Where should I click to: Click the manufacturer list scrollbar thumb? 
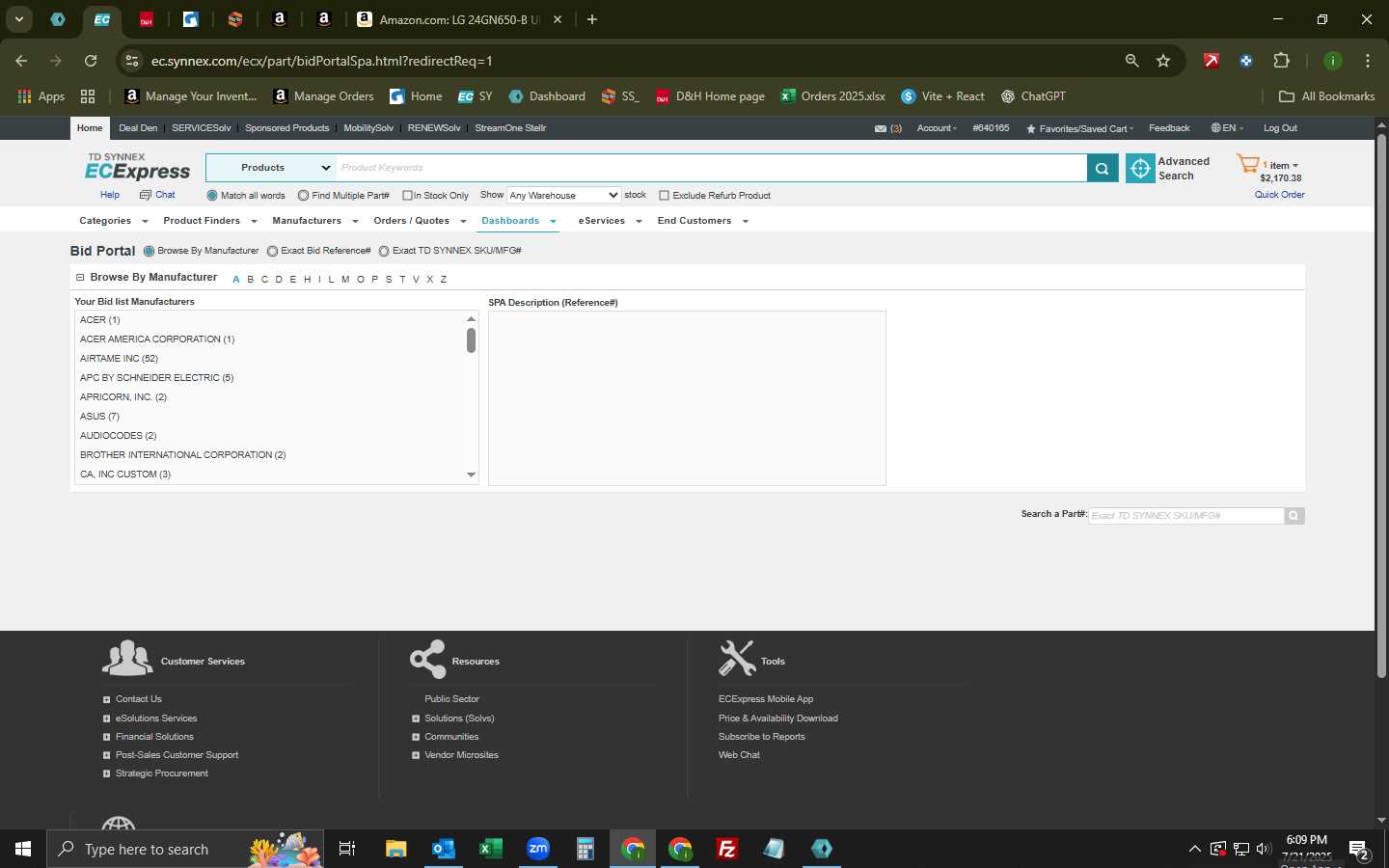pyautogui.click(x=471, y=340)
